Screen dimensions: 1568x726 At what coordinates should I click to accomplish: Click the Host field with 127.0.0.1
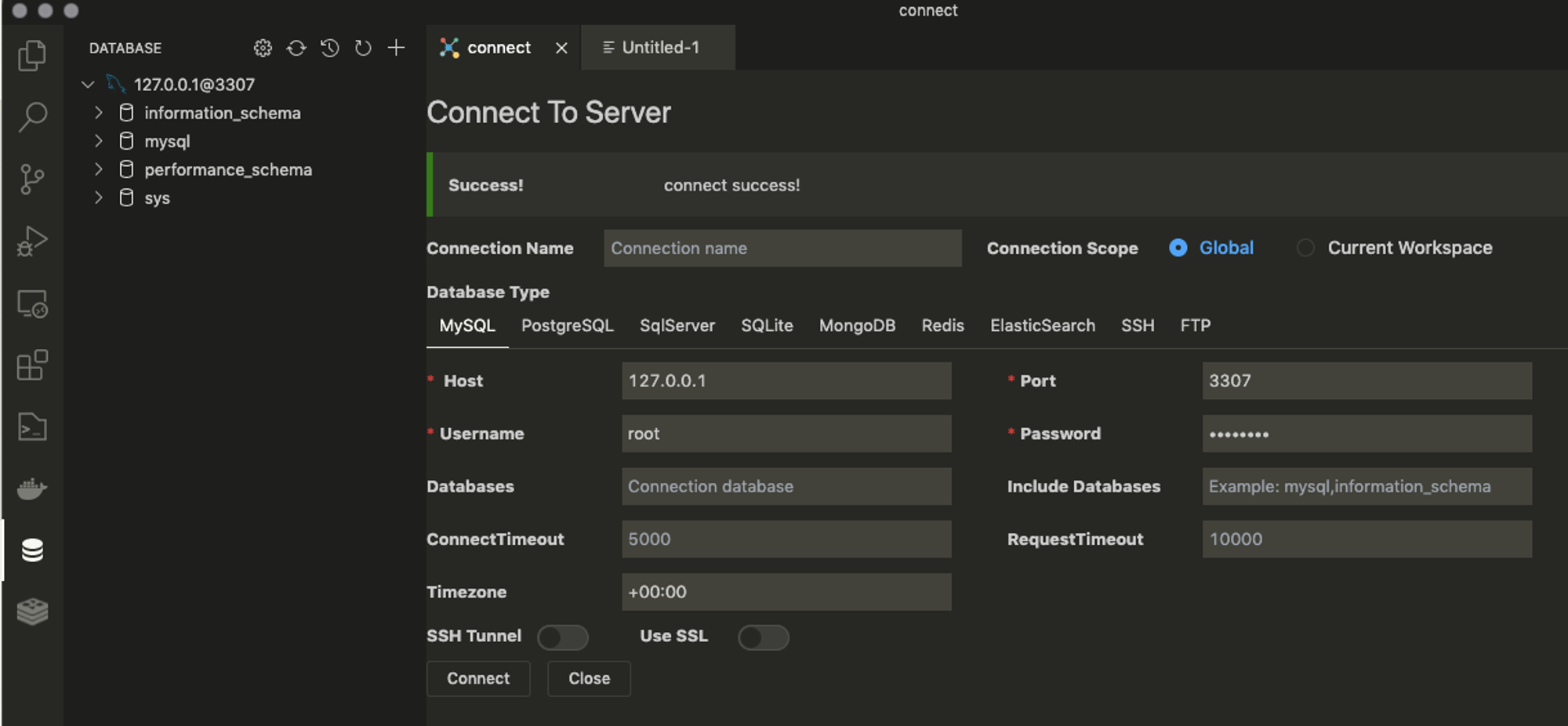click(x=786, y=381)
